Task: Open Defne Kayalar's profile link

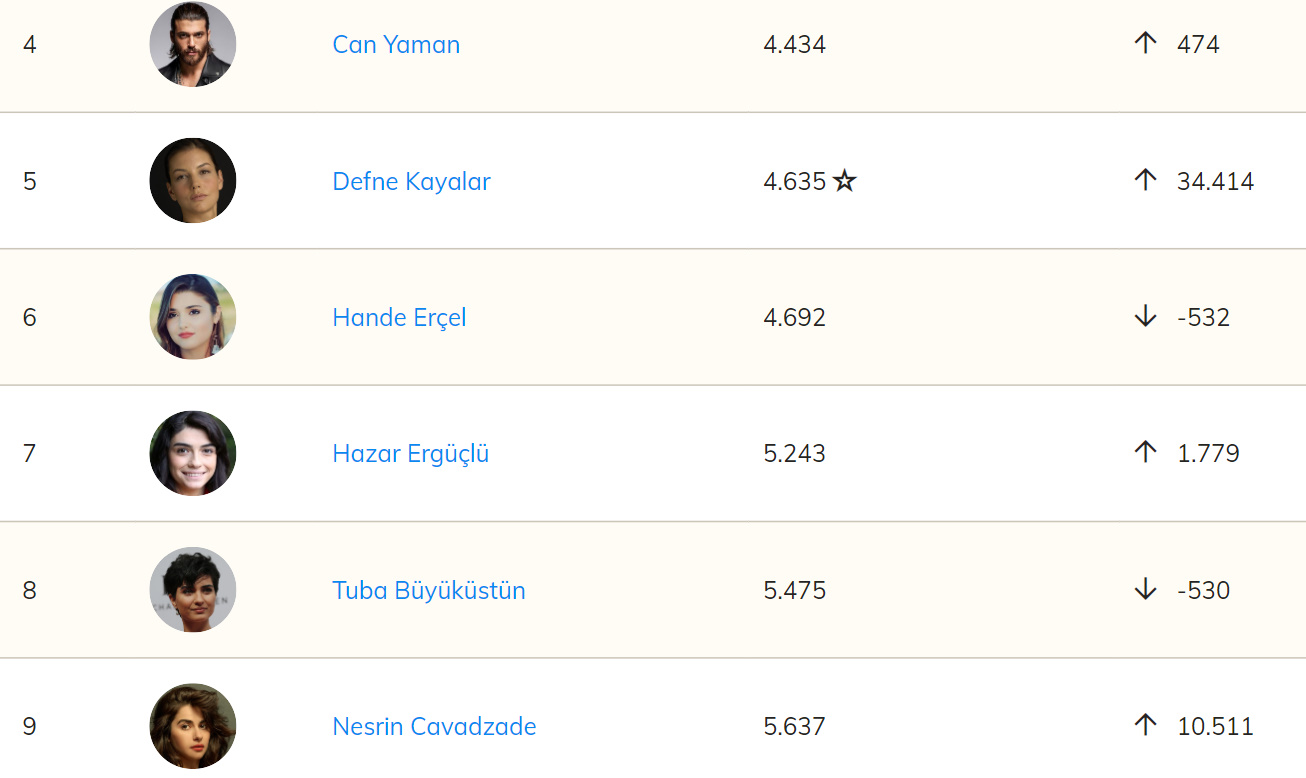Action: [x=411, y=182]
